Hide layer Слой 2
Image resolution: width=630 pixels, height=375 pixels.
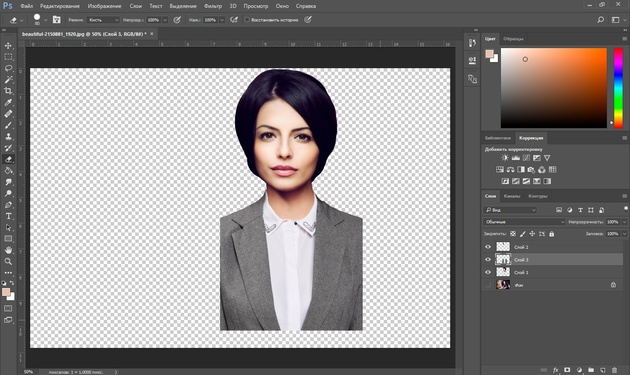(488, 247)
